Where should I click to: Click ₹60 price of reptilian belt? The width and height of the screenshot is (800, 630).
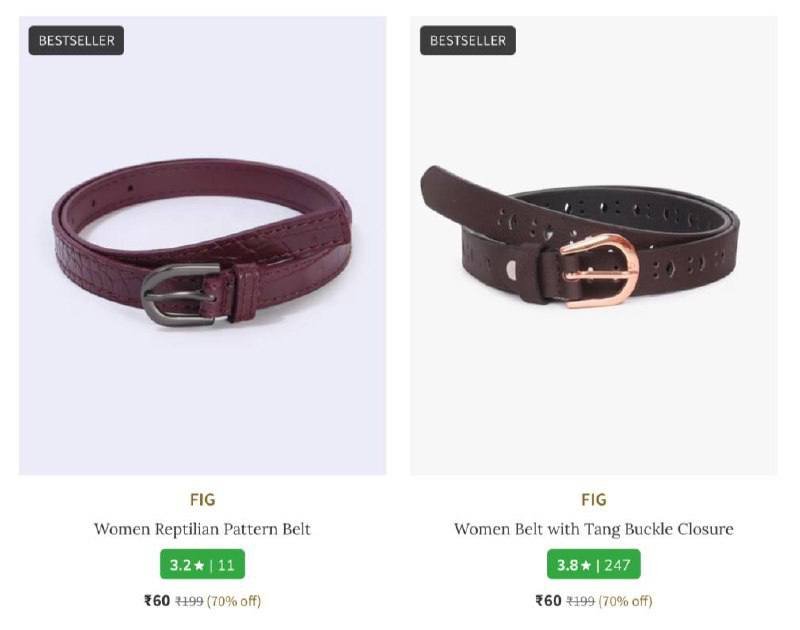[157, 600]
